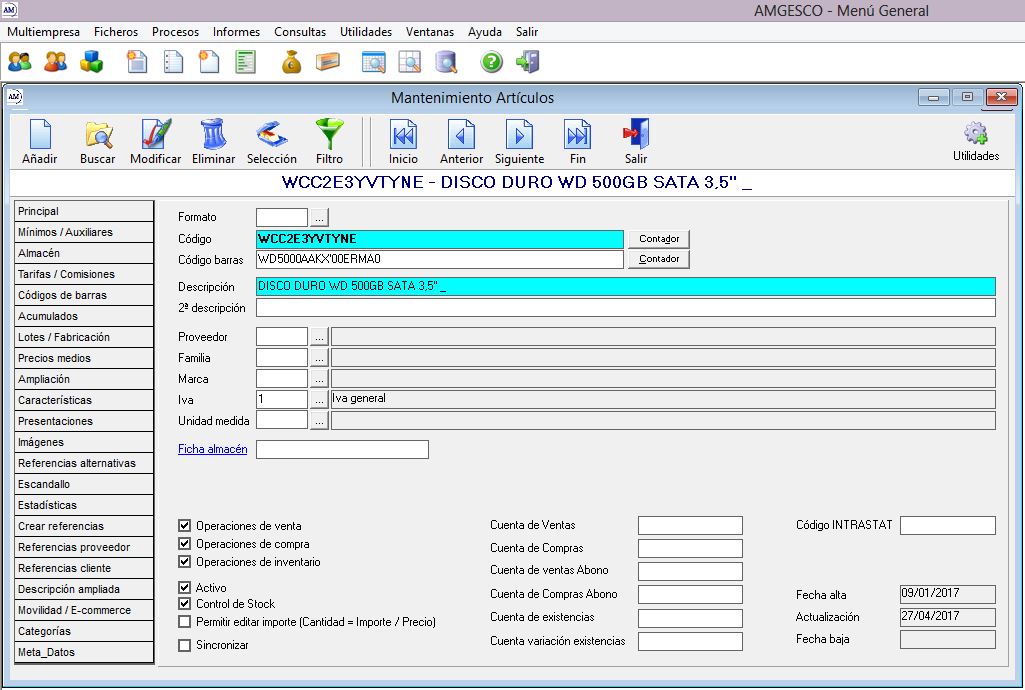Click the Cuenta de Ventas field
Image resolution: width=1025 pixels, height=690 pixels.
(690, 525)
